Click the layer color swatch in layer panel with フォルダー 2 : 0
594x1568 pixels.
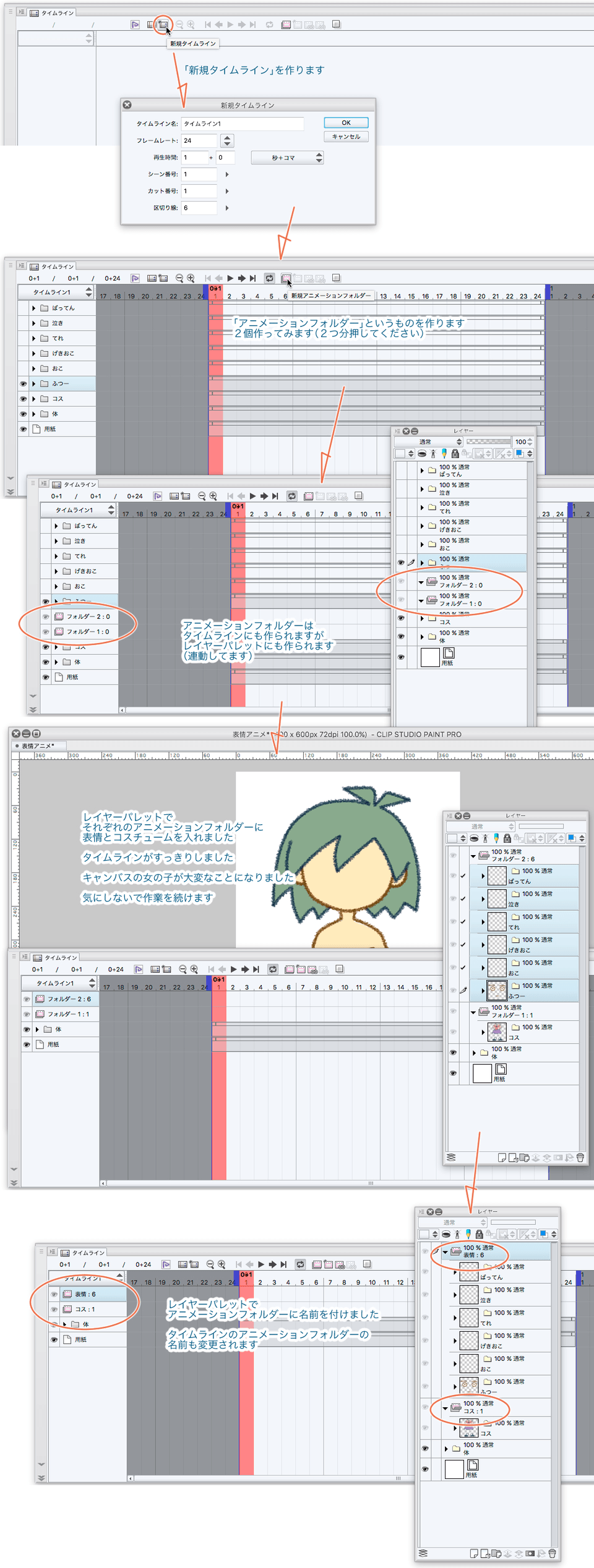tap(520, 453)
